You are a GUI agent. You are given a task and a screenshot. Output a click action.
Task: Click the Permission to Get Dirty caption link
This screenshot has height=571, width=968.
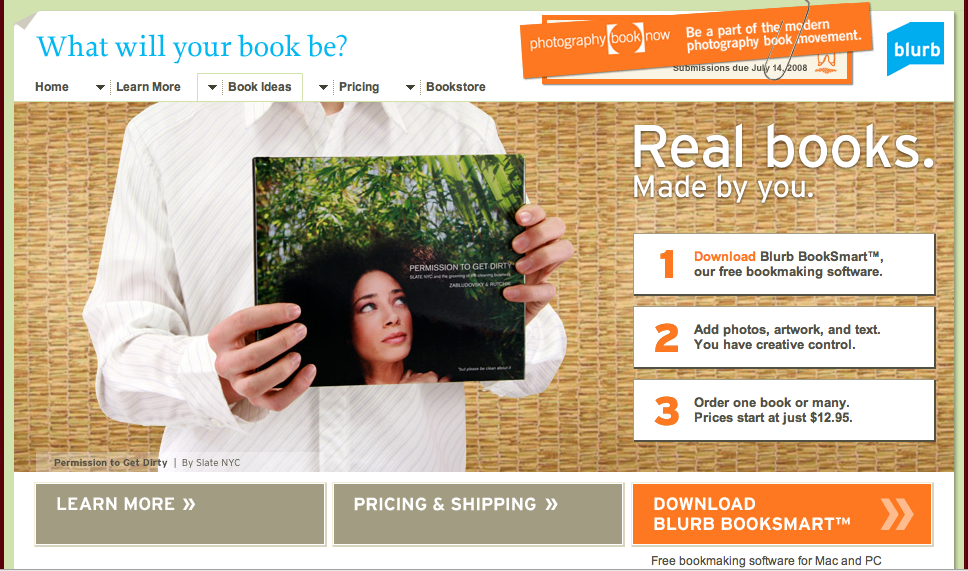pos(111,462)
